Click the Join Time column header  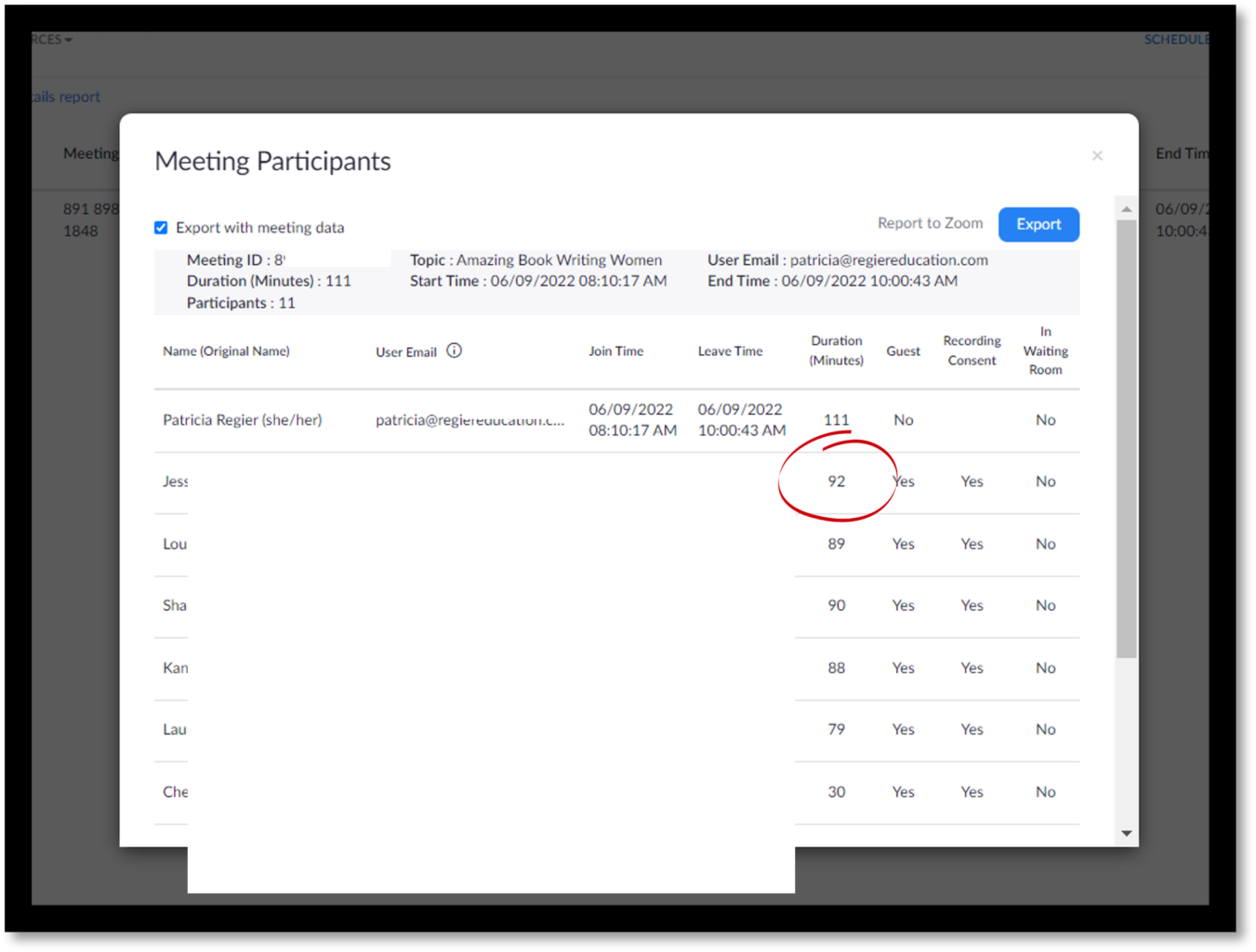click(x=615, y=350)
